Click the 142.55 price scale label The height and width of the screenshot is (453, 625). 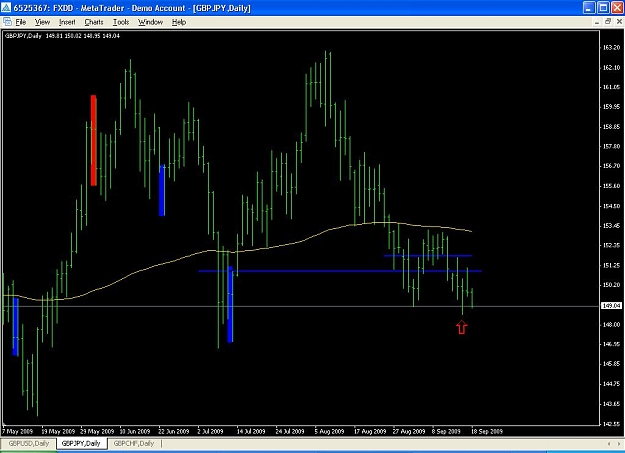click(x=611, y=423)
